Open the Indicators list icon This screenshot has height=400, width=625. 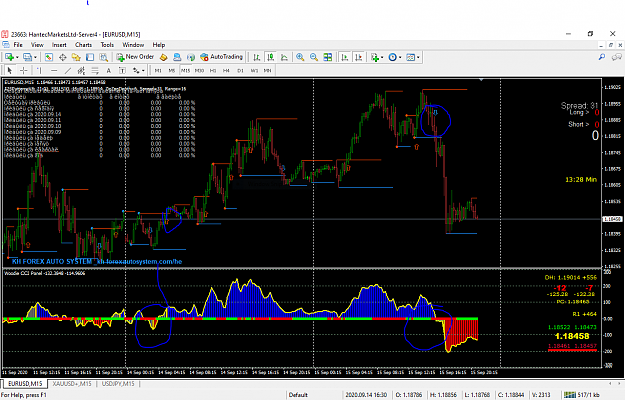(x=375, y=57)
